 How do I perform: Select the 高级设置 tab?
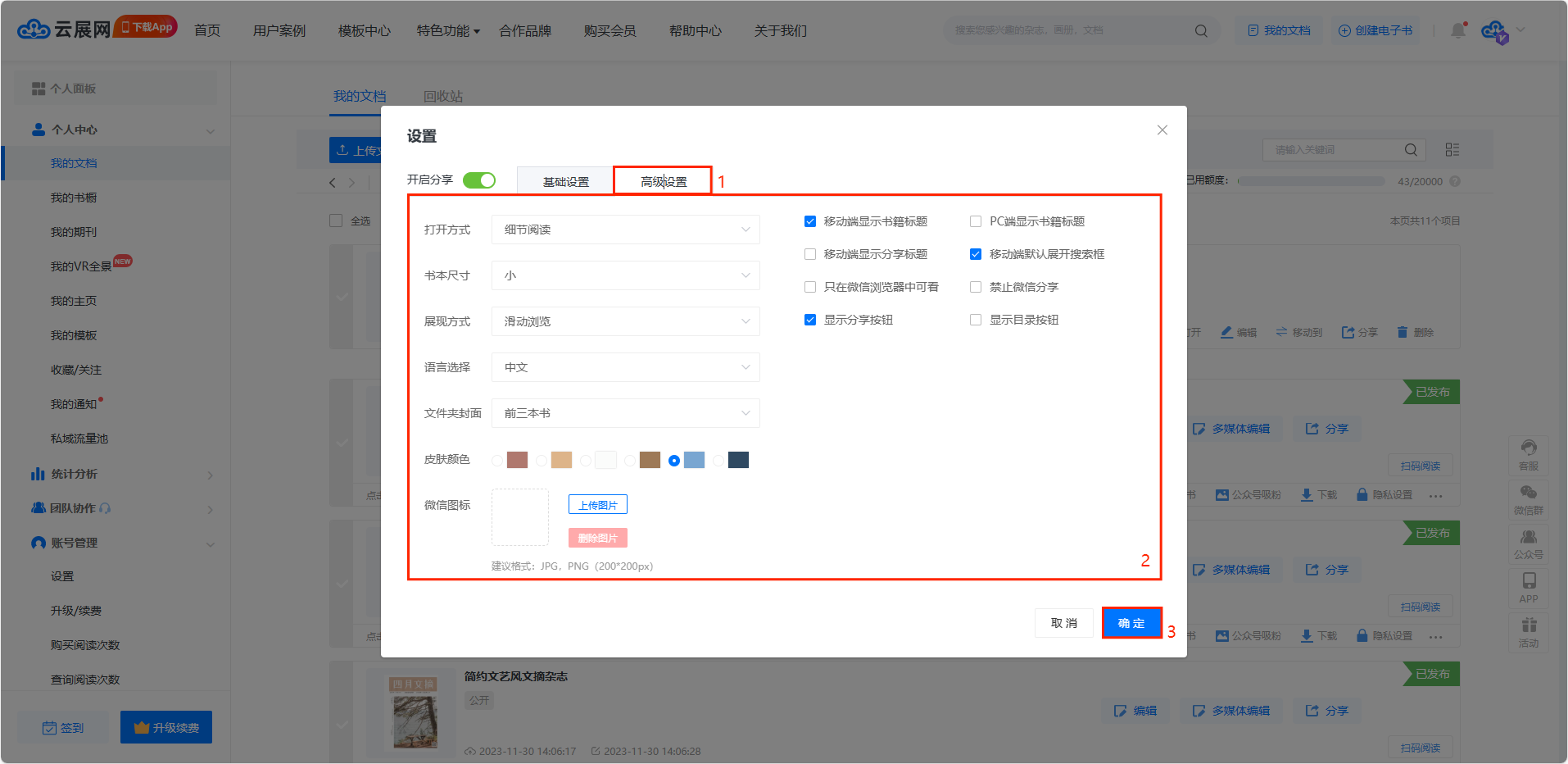[x=664, y=181]
